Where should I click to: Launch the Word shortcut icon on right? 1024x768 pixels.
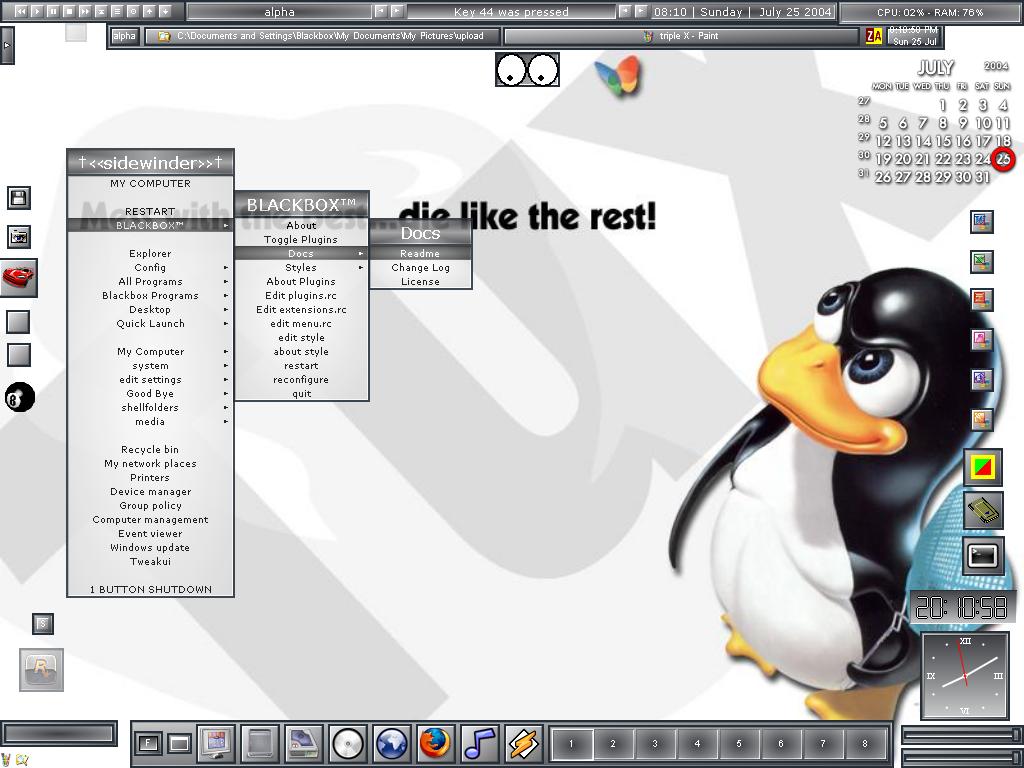pyautogui.click(x=982, y=222)
